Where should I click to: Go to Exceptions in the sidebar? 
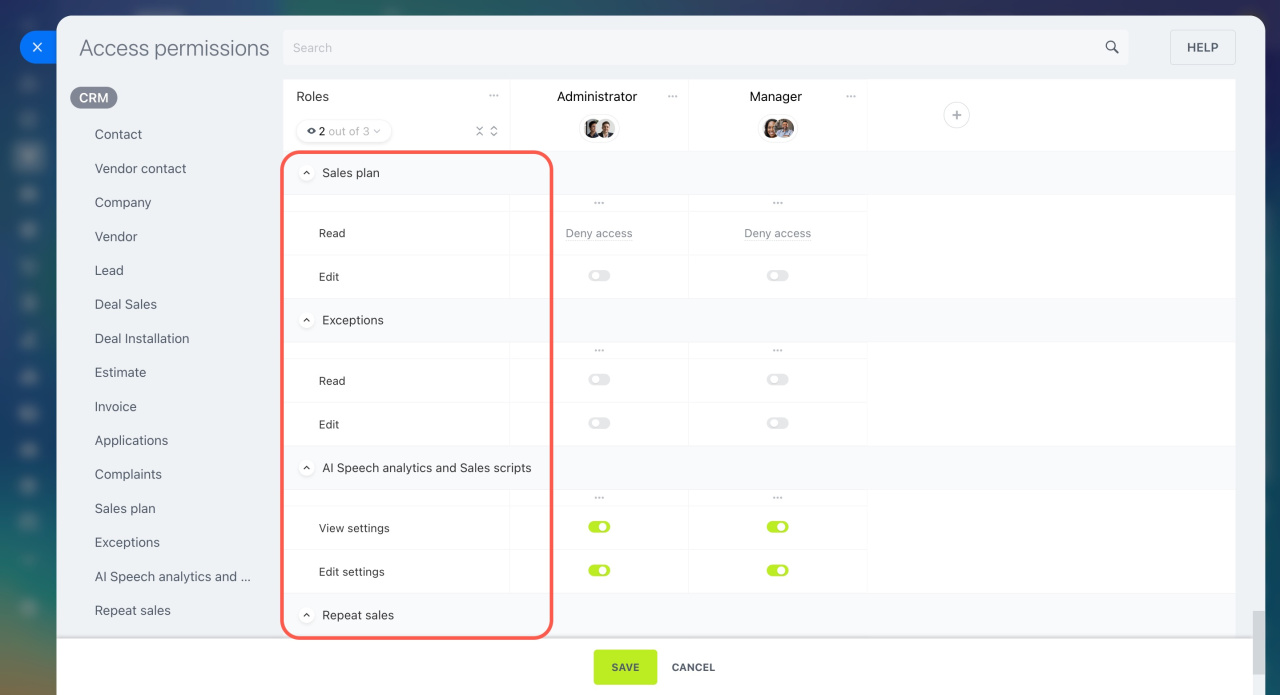click(127, 542)
